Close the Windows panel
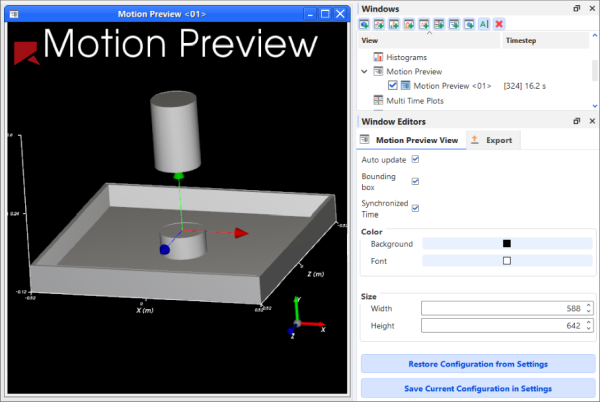600x402 pixels. pos(592,8)
